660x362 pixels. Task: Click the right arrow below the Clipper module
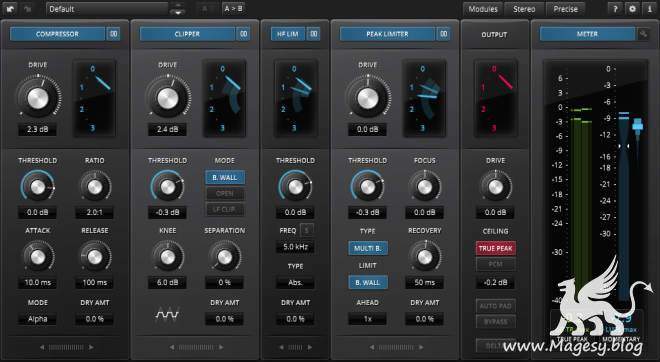click(221, 347)
